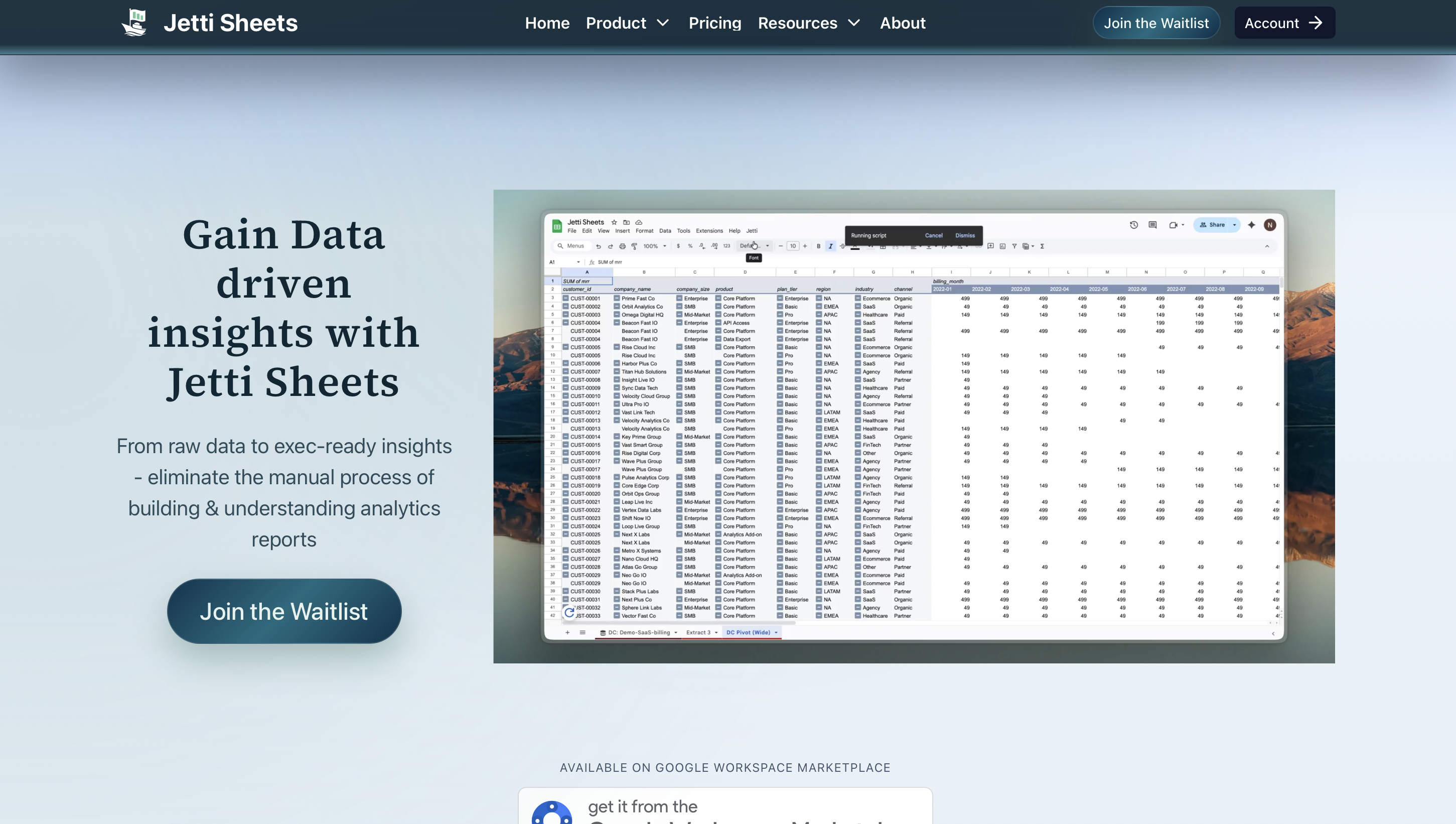1456x824 pixels.
Task: Open the text color picker
Action: click(x=855, y=247)
